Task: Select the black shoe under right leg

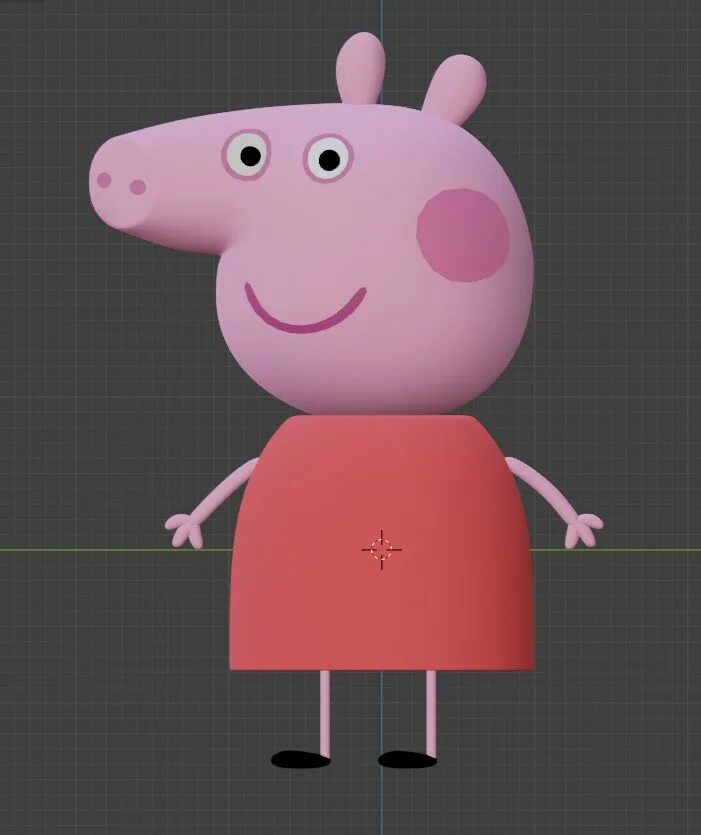Action: [x=407, y=759]
